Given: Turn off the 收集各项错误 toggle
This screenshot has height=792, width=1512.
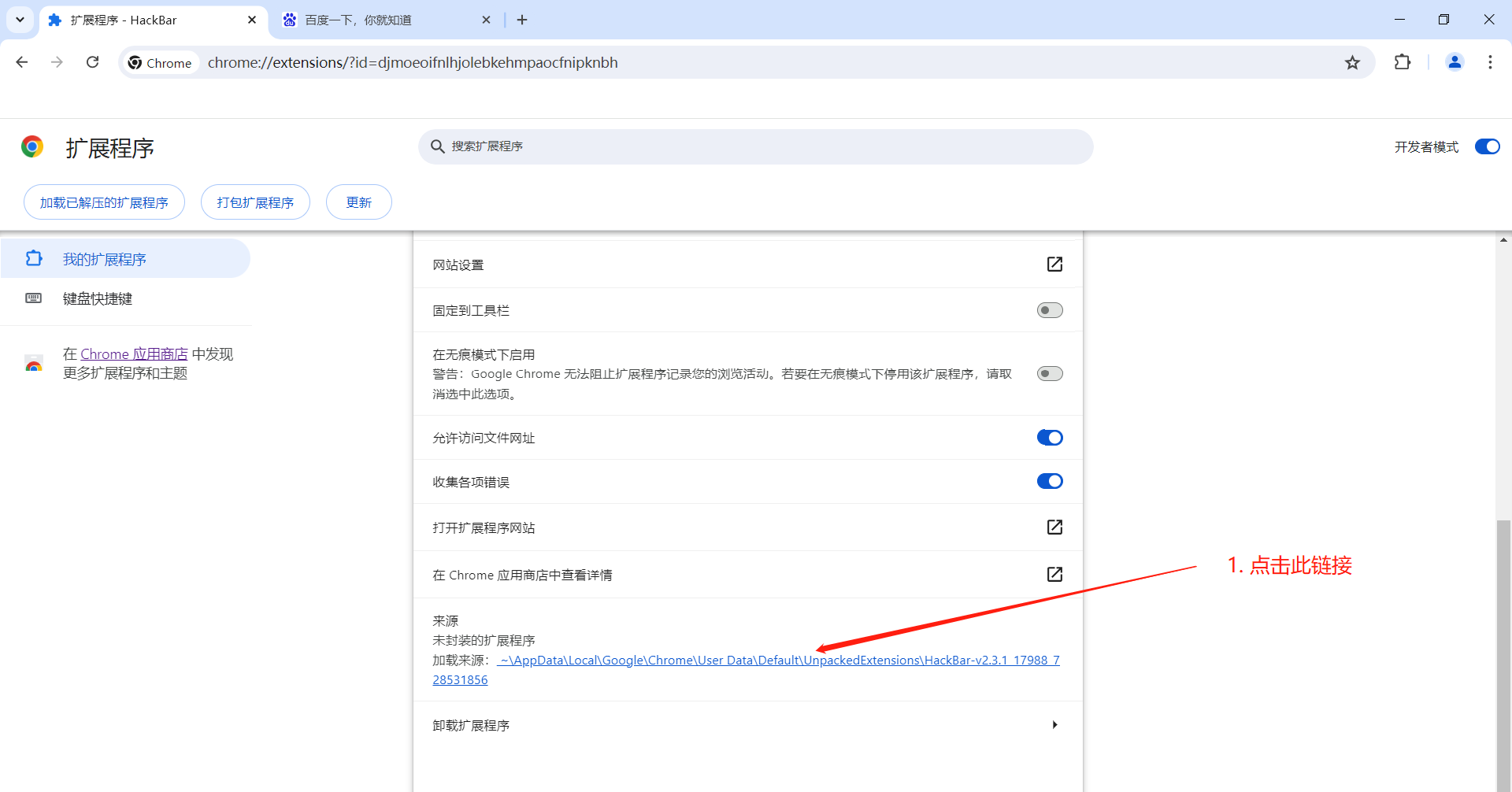Looking at the screenshot, I should 1050,481.
